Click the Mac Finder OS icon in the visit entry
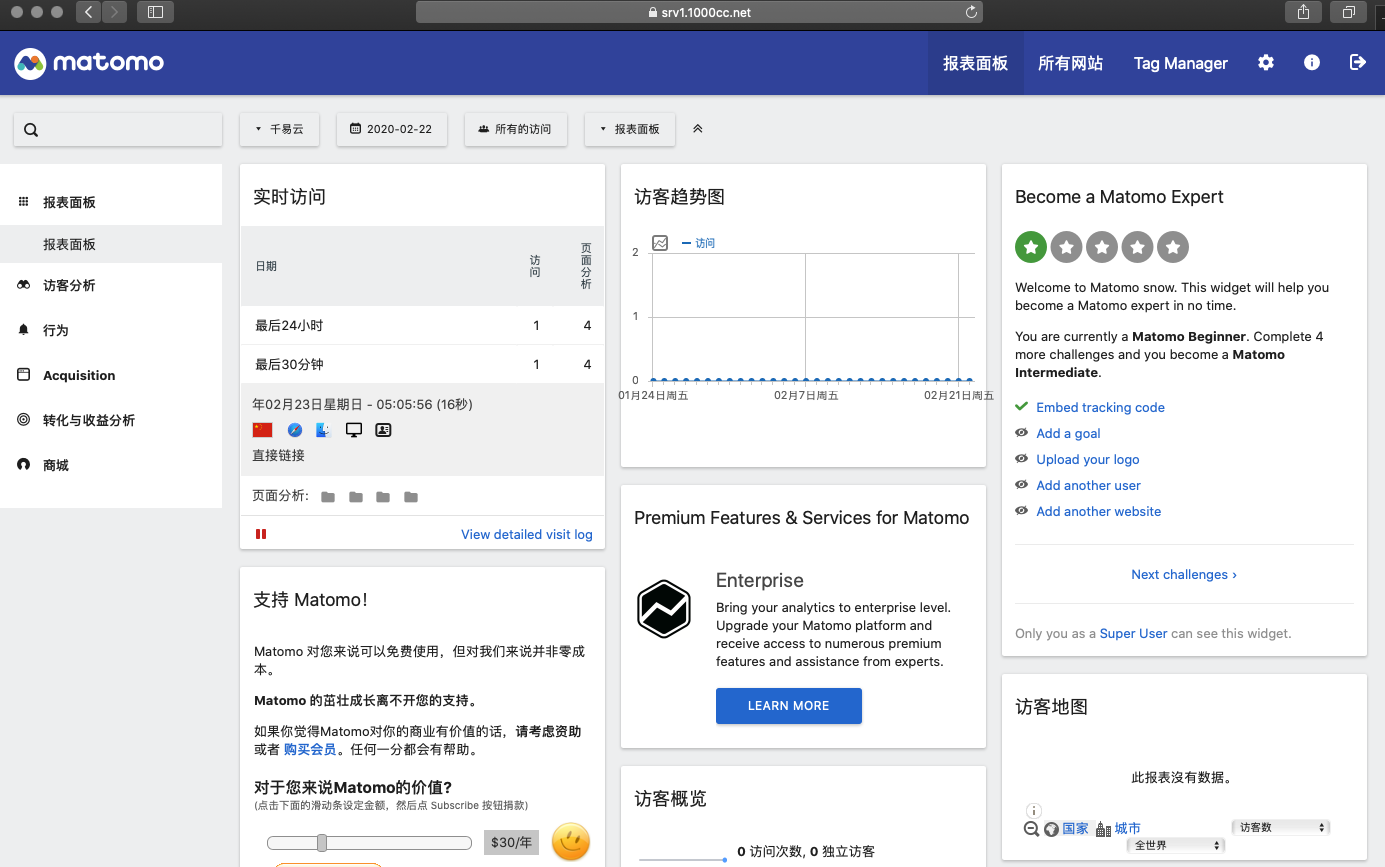1385x867 pixels. tap(323, 430)
